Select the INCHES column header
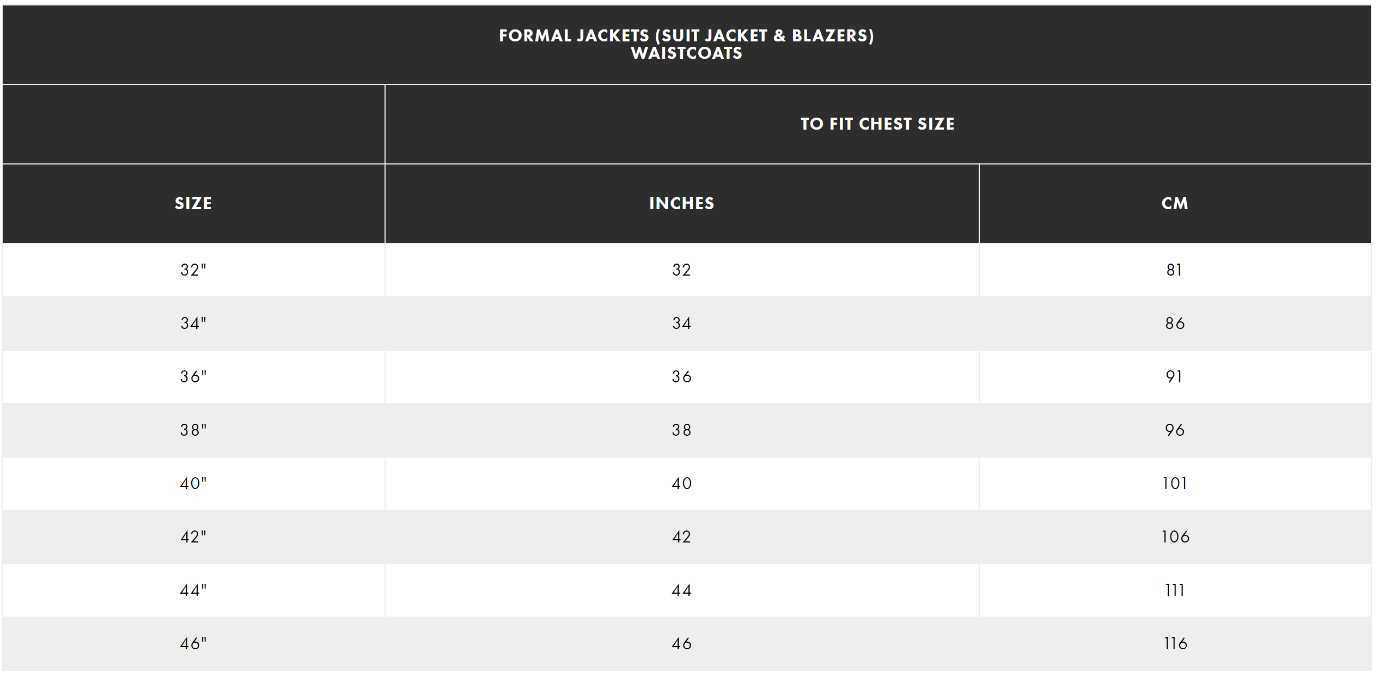Image resolution: width=1379 pixels, height=683 pixels. point(681,203)
